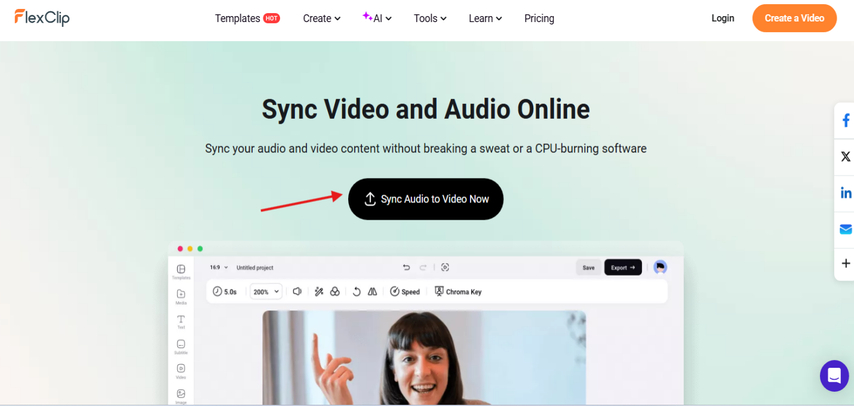Click the Save button in editor
The image size is (854, 406).
(589, 268)
